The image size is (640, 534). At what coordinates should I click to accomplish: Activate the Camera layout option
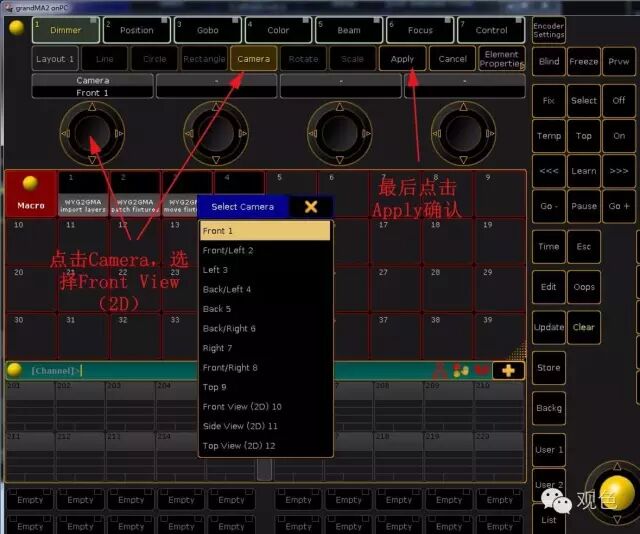pos(253,59)
